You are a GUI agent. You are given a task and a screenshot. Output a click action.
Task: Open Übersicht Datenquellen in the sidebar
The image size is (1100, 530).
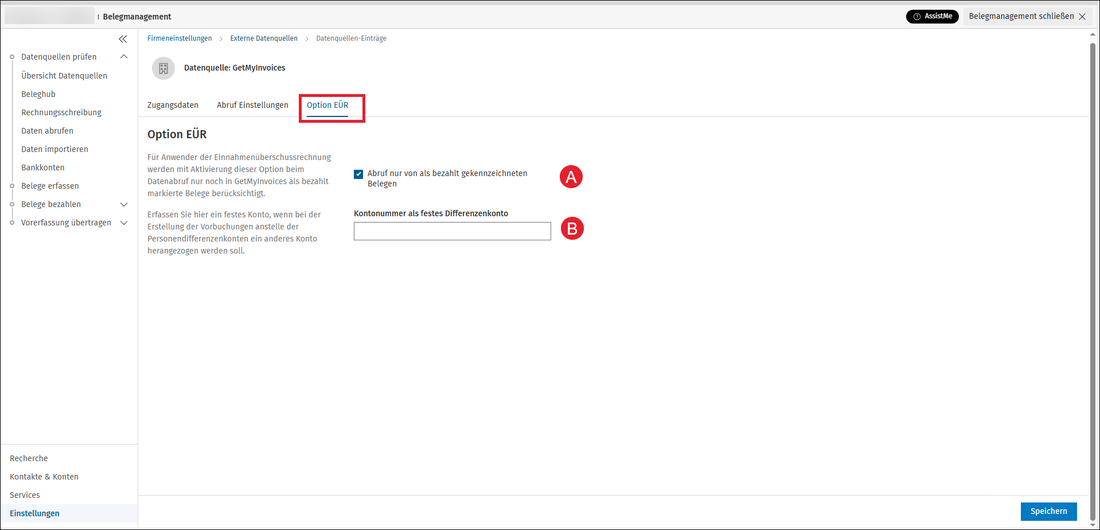coord(65,76)
